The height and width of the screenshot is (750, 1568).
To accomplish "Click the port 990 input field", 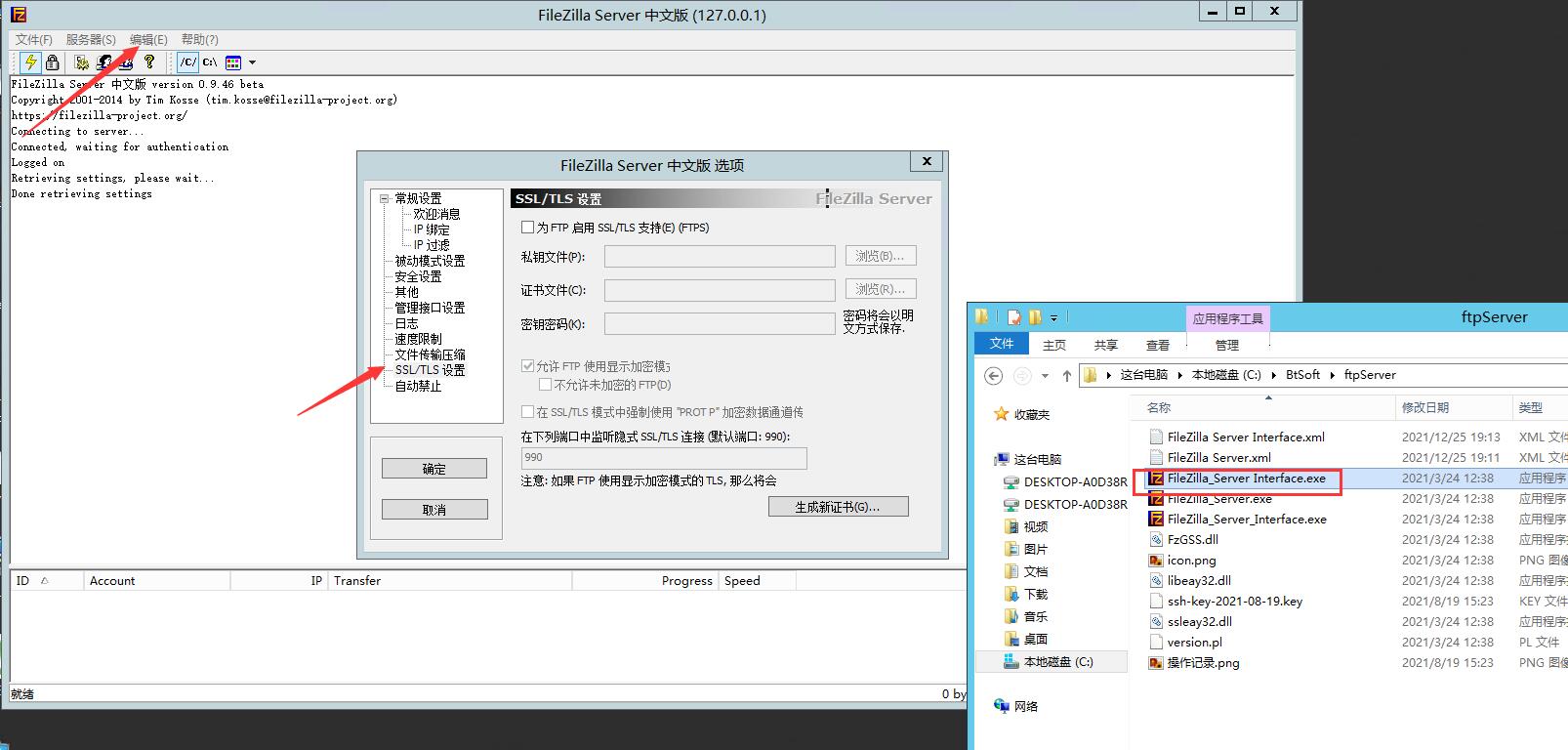I will point(664,458).
